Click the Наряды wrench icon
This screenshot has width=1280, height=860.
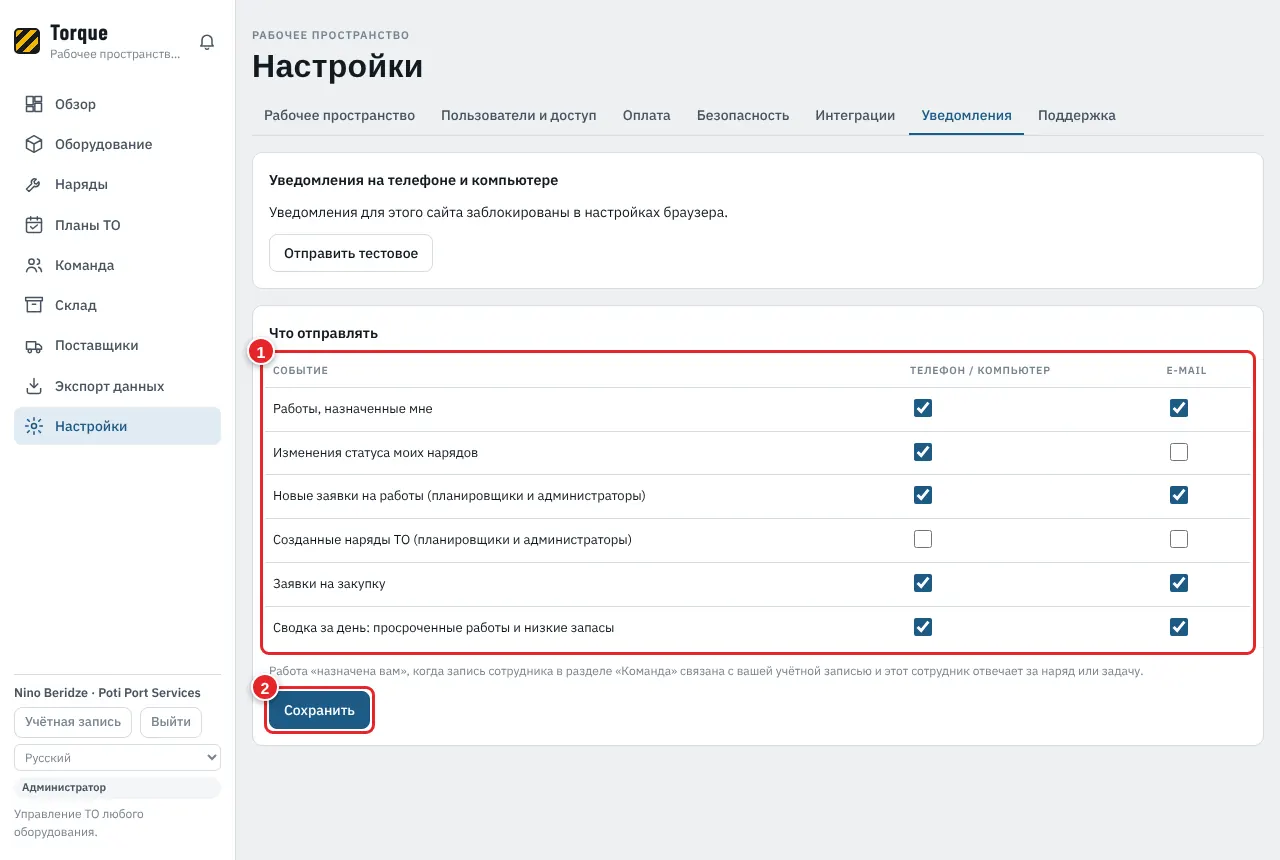tap(34, 185)
